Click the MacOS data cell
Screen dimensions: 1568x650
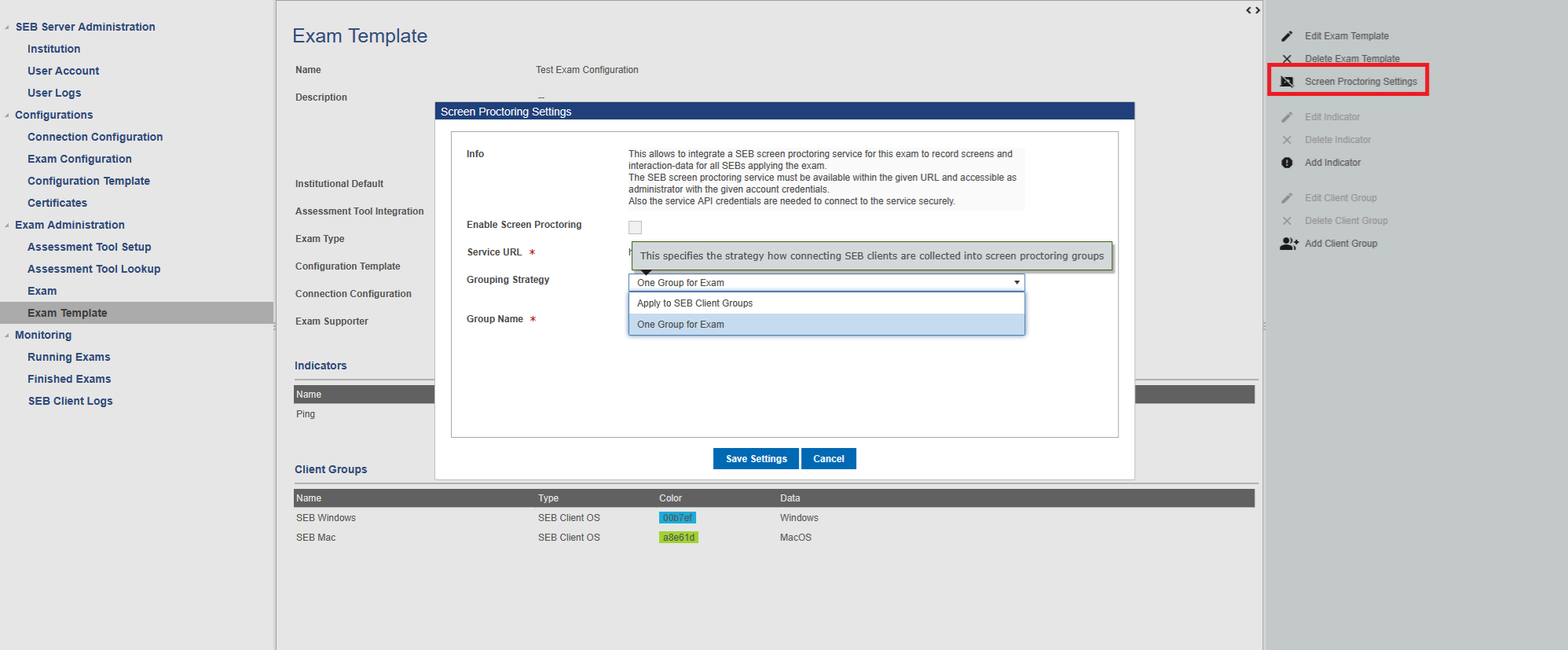pos(796,538)
